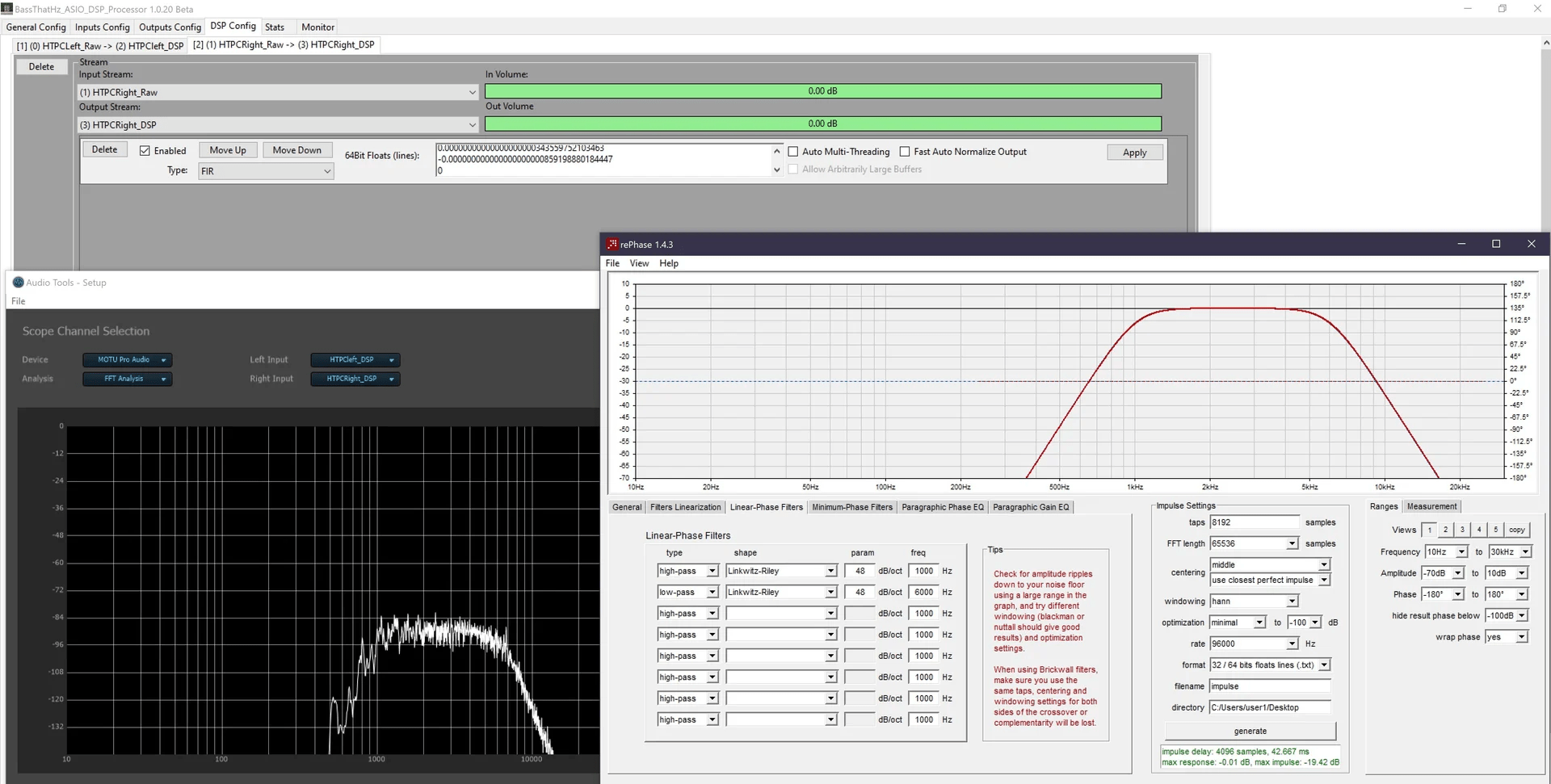
Task: Open the Monitor tab
Action: pyautogui.click(x=317, y=27)
